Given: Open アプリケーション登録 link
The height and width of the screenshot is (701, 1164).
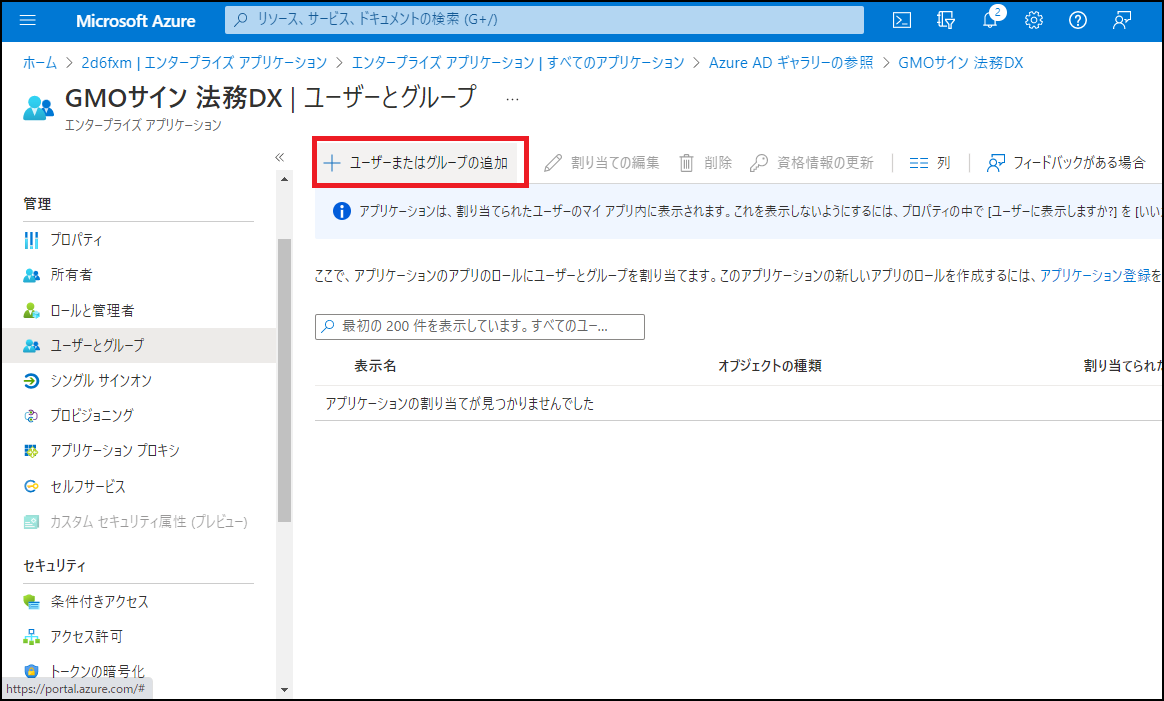Looking at the screenshot, I should point(1095,275).
